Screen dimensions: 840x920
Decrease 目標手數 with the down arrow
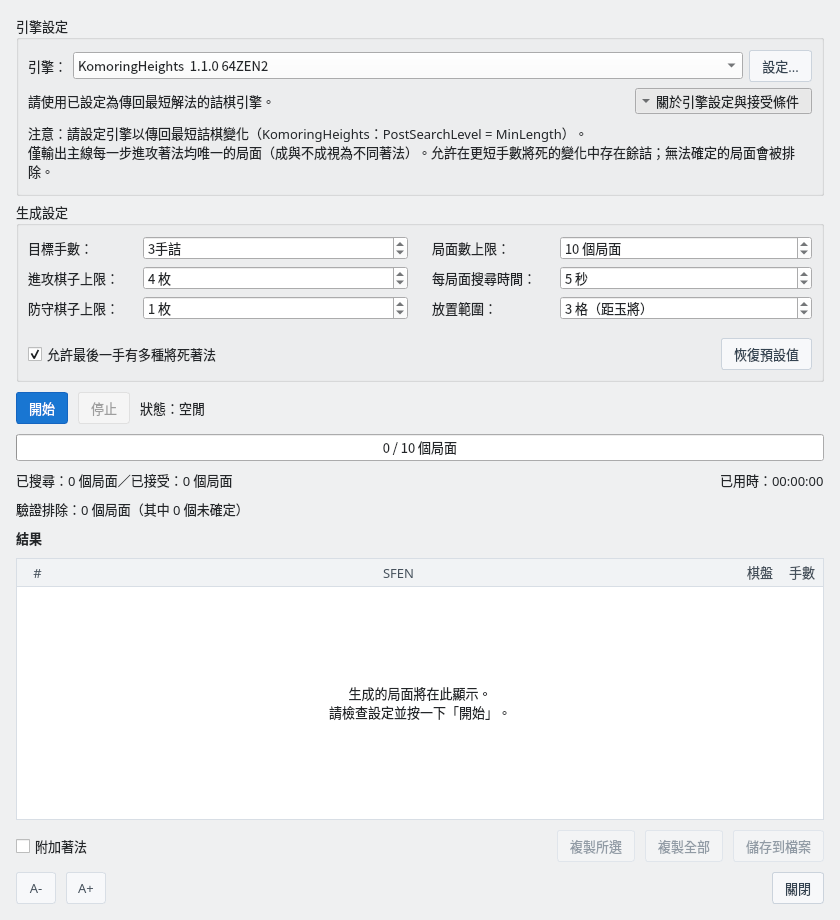[x=400, y=253]
